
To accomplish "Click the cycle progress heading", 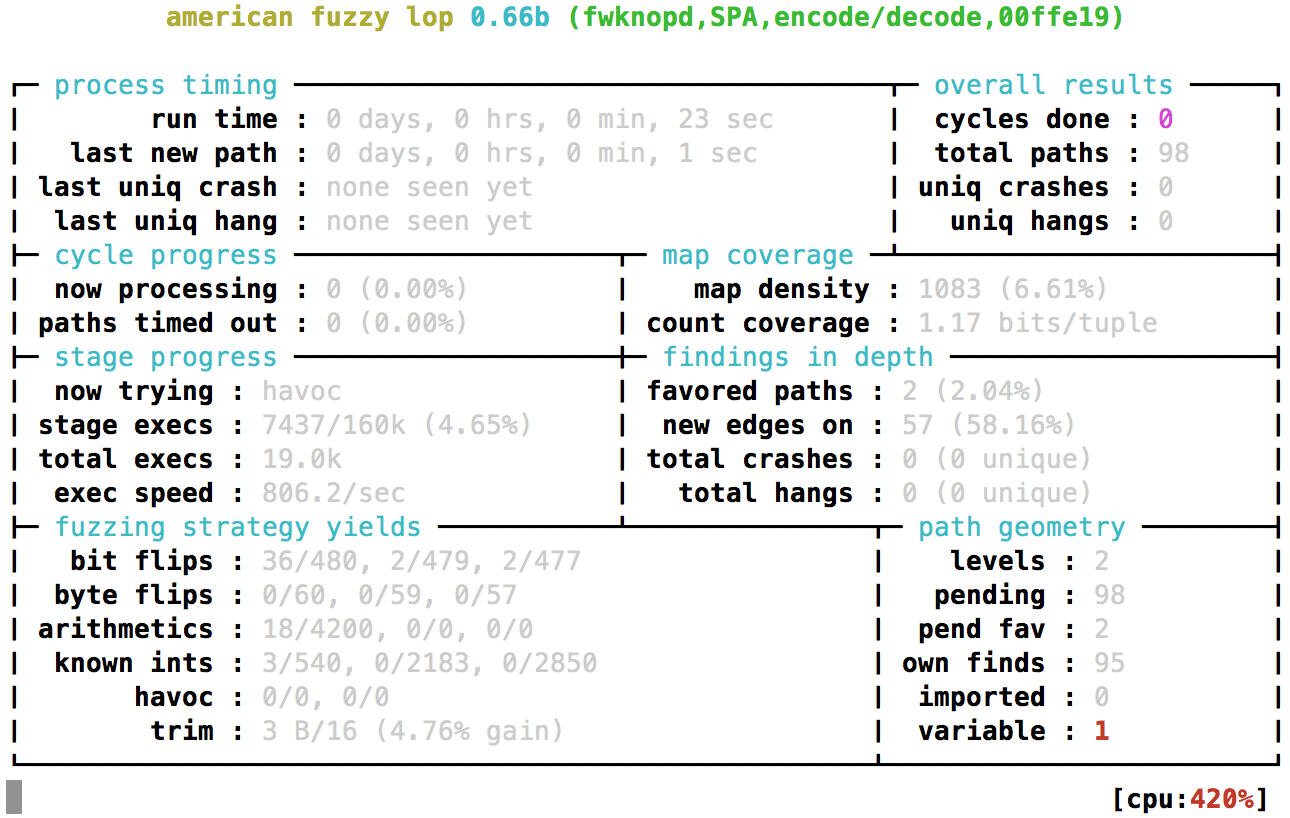I will coord(164,255).
